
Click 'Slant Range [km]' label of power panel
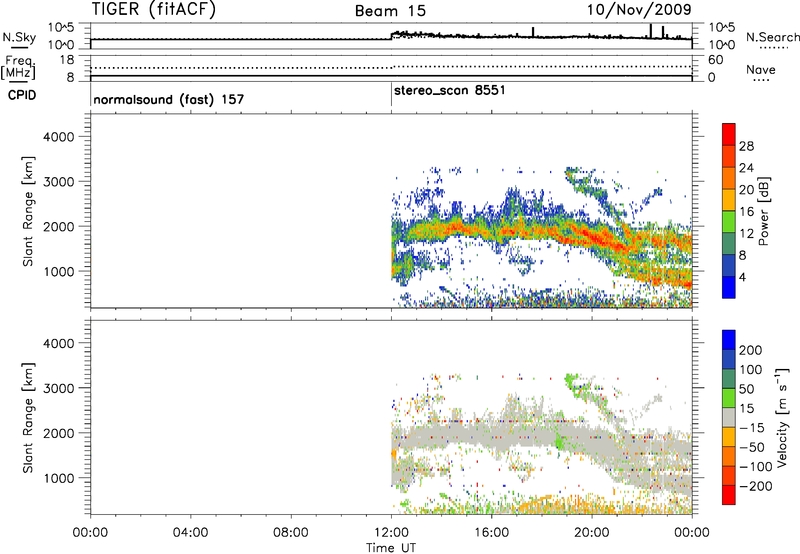28,211
